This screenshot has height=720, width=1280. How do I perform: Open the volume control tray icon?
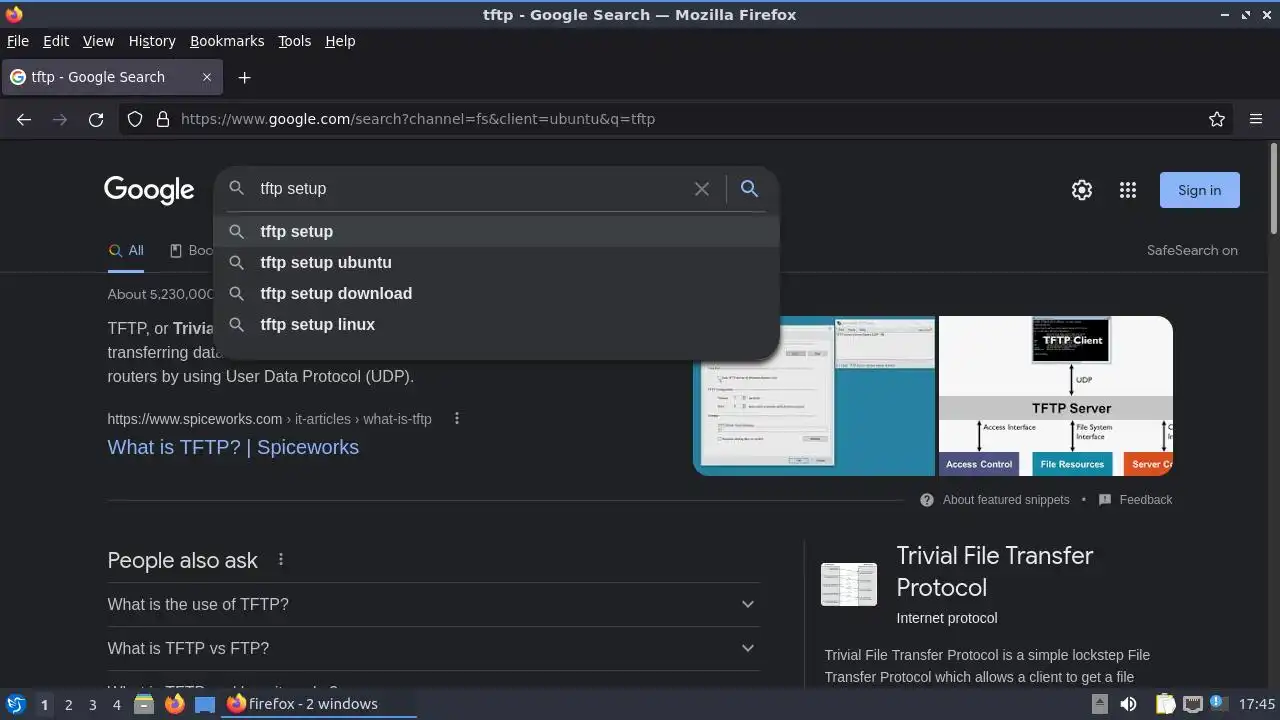[x=1128, y=704]
